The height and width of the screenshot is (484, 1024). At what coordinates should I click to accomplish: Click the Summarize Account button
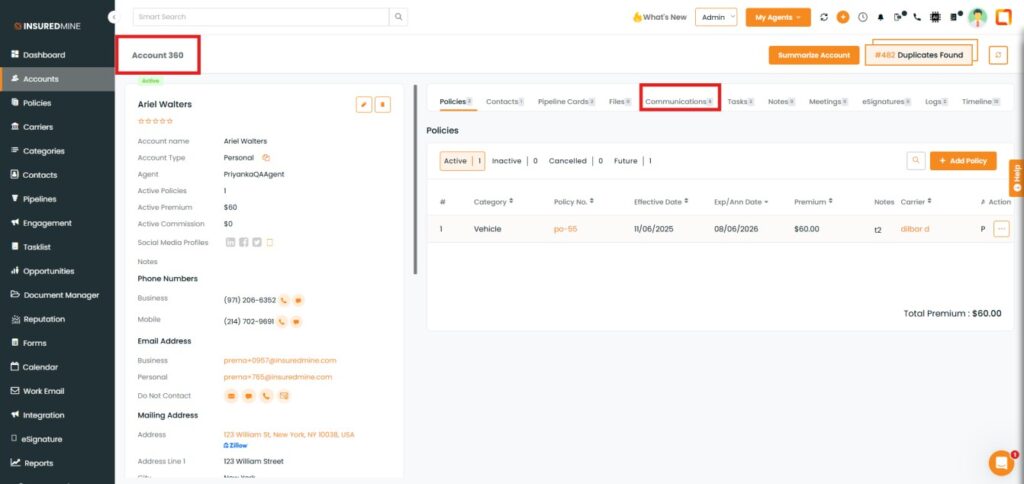pos(814,55)
